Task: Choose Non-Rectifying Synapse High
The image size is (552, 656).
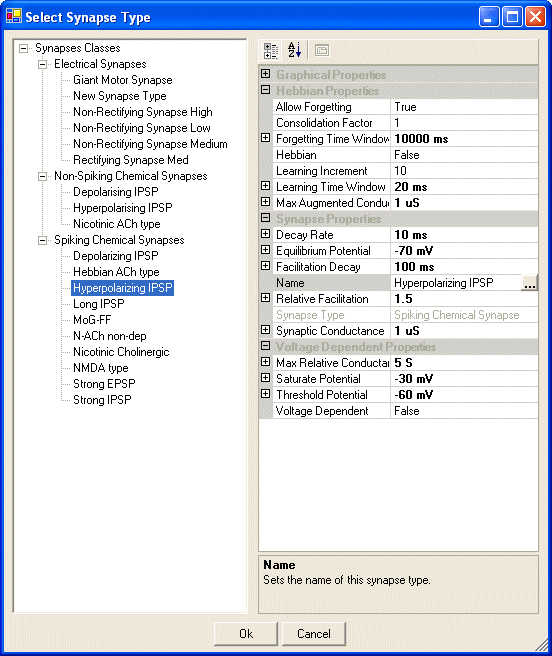Action: (x=143, y=112)
